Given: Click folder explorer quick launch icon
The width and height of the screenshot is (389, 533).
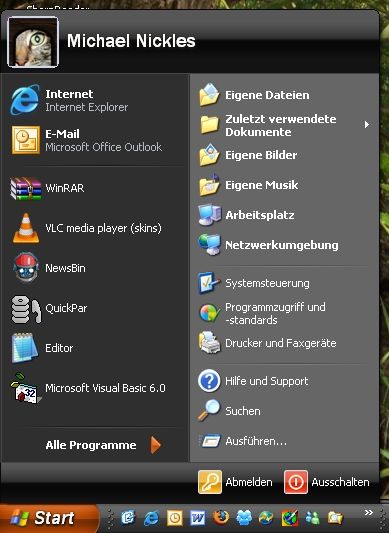Looking at the screenshot, I should [336, 518].
